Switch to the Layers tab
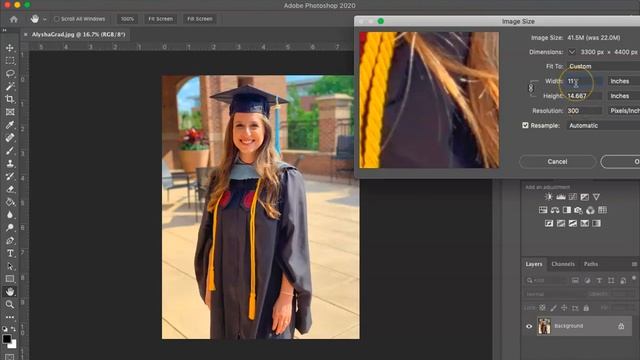 534,264
